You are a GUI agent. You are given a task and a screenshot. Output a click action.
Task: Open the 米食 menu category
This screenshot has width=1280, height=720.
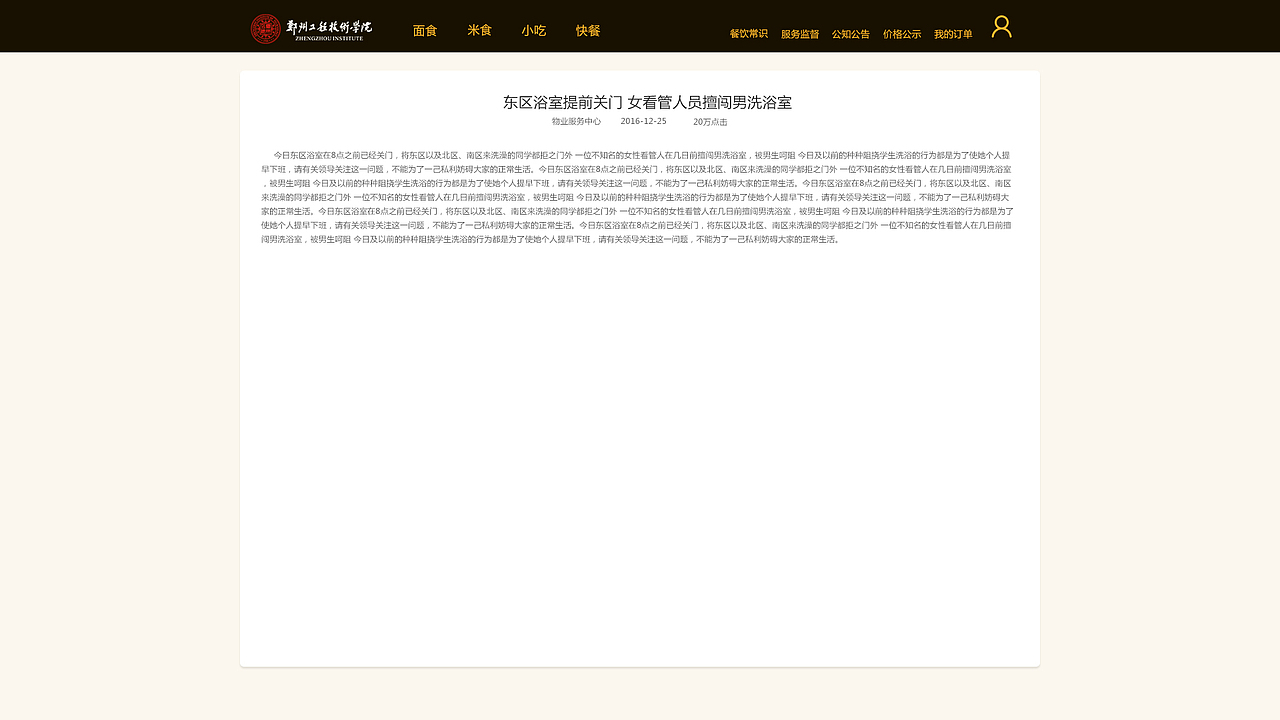[x=480, y=31]
